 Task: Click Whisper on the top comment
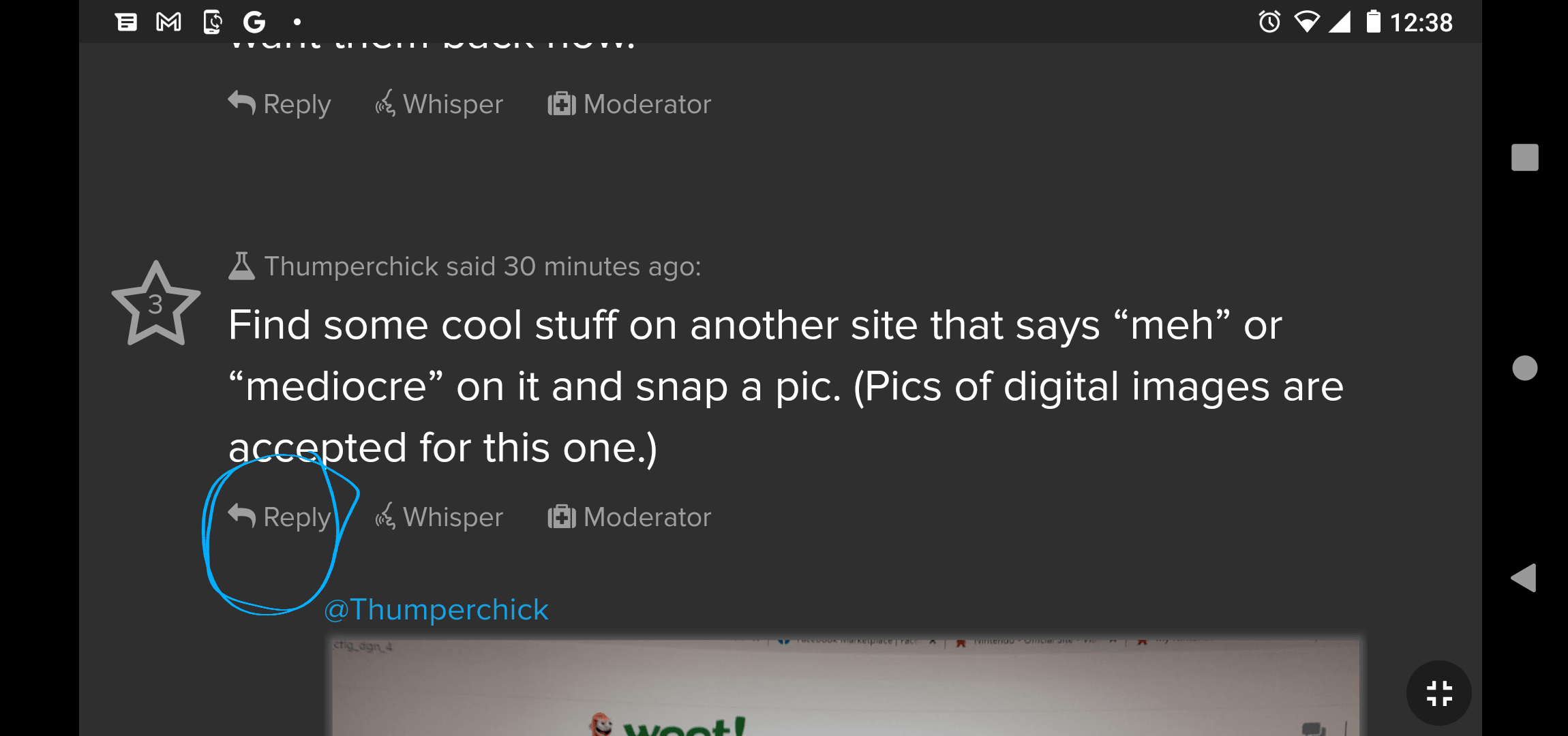click(x=439, y=104)
